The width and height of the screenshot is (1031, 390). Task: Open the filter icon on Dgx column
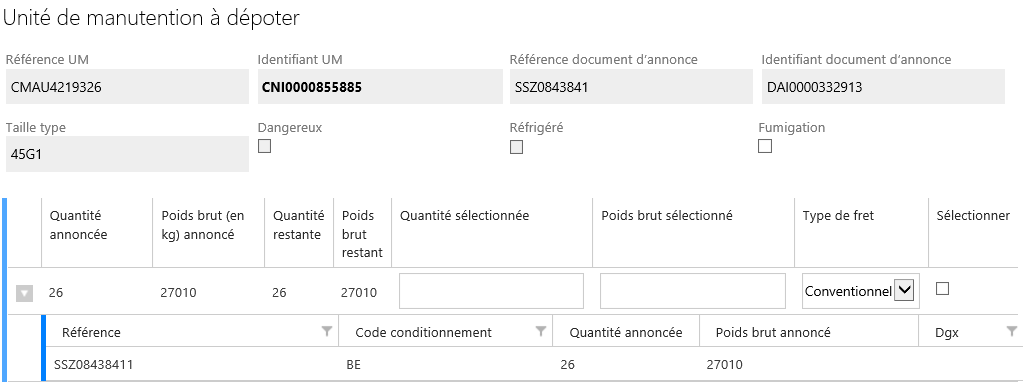(x=1012, y=331)
